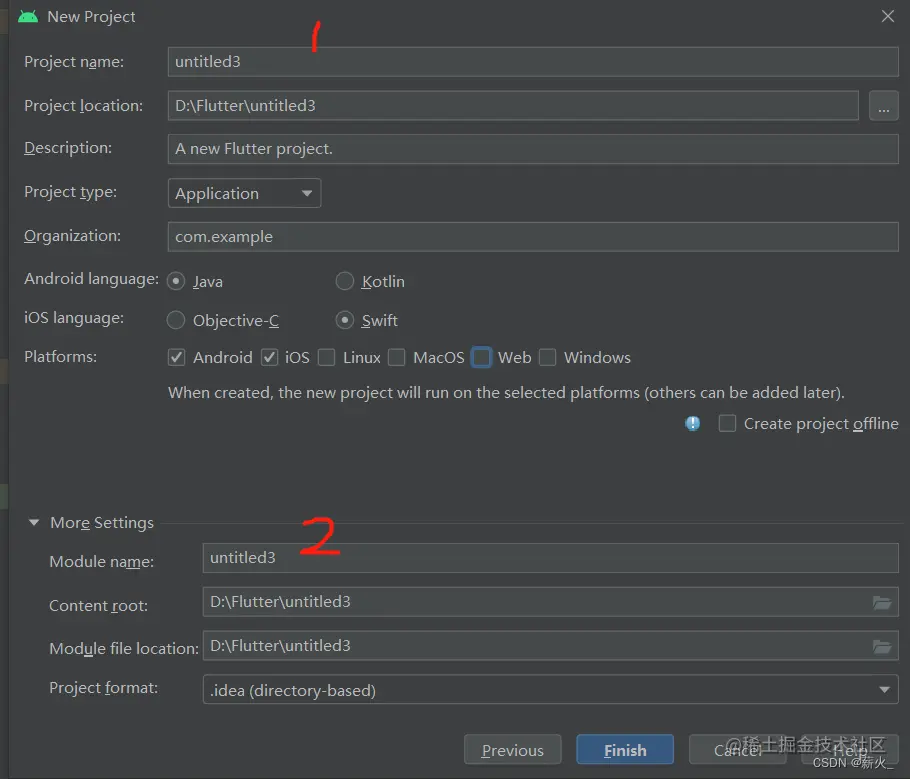The height and width of the screenshot is (779, 910).
Task: Select Java as the Android language
Action: click(x=176, y=282)
